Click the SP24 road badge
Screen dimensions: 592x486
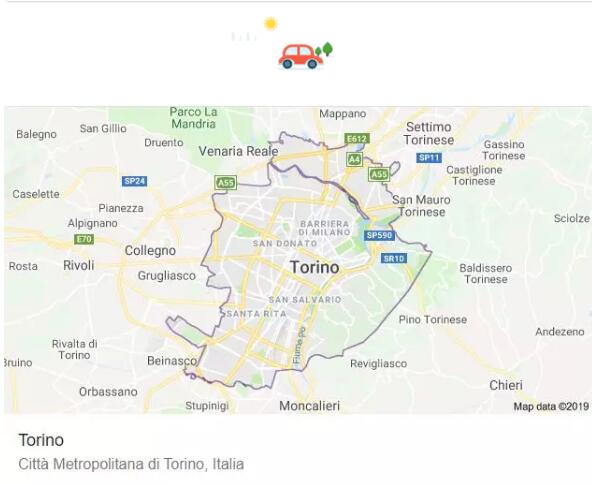[134, 181]
